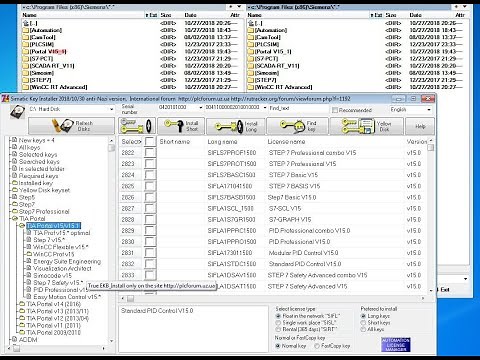Open [Automation] folder in right file panel

click(271, 30)
